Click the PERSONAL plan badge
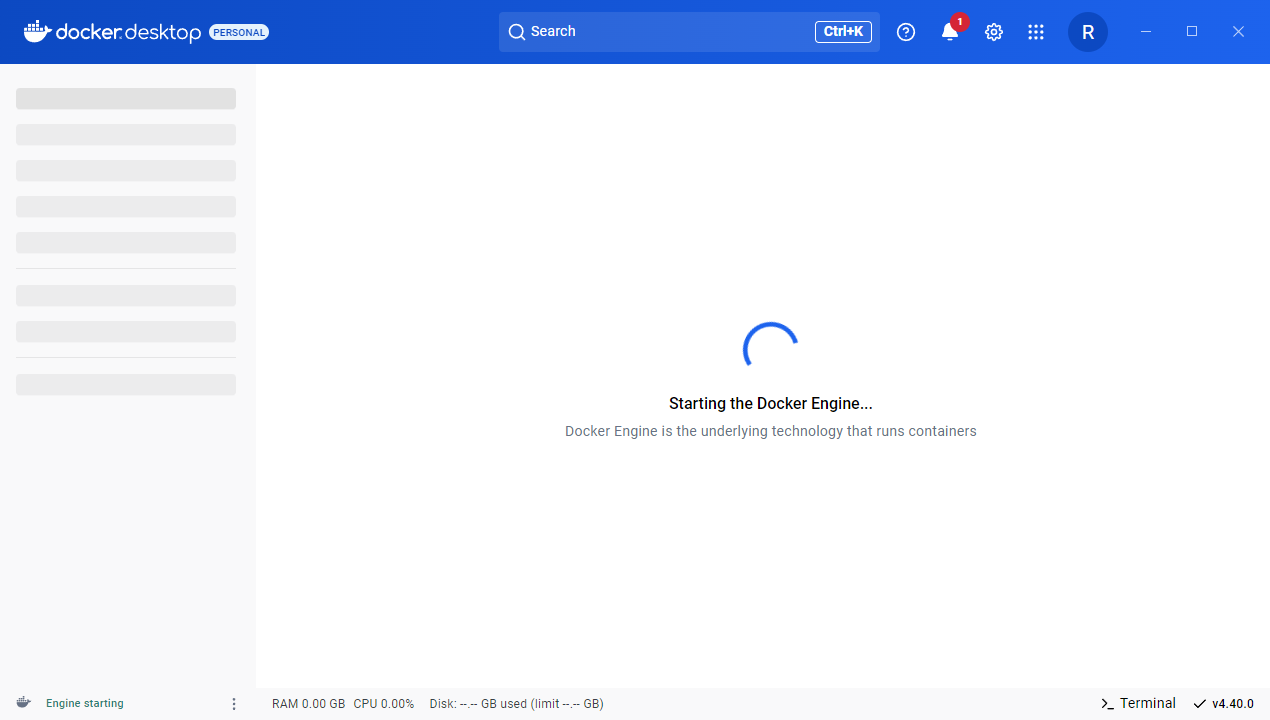Screen dimensions: 1270x720 pos(239,32)
